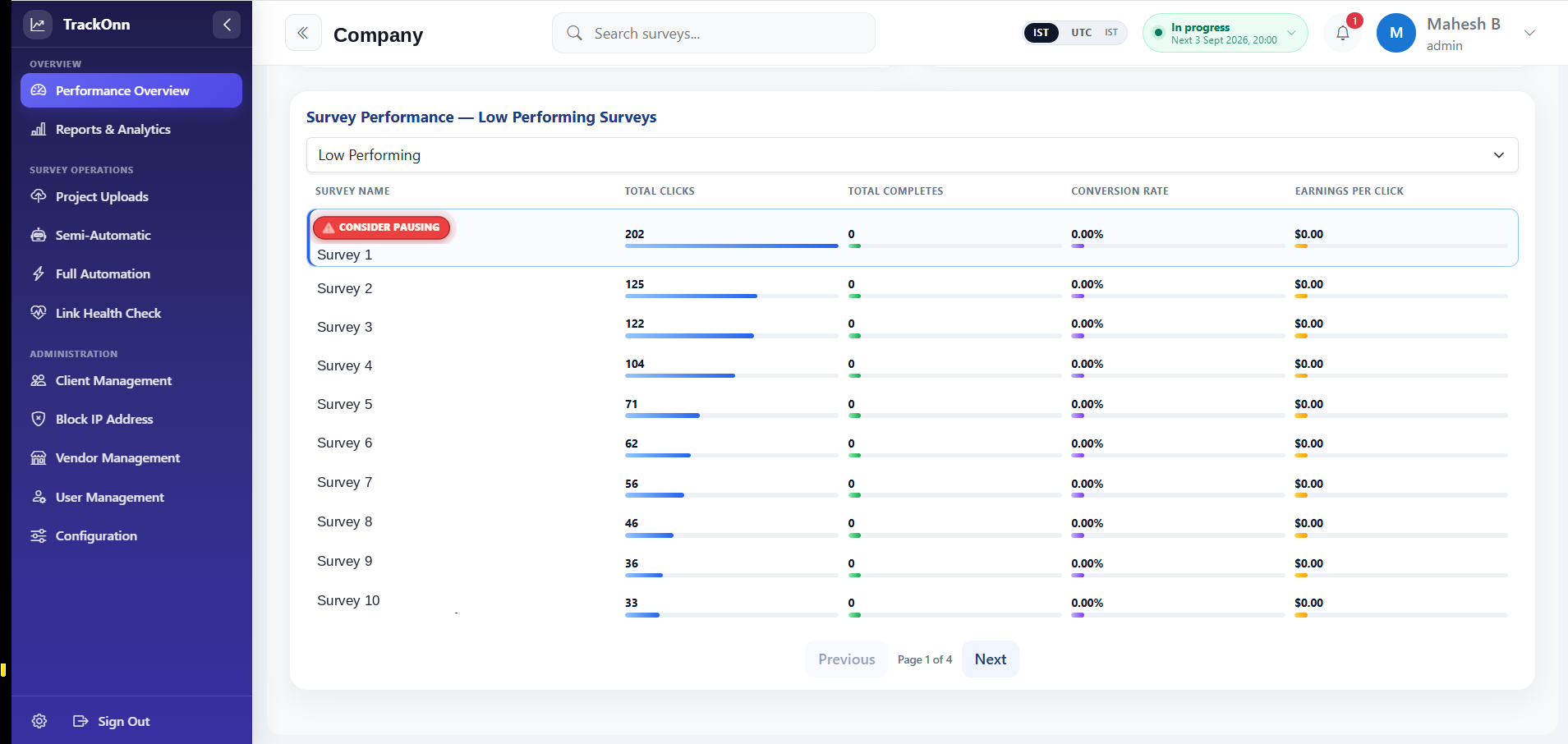
Task: Click the Previous page button
Action: coord(847,659)
